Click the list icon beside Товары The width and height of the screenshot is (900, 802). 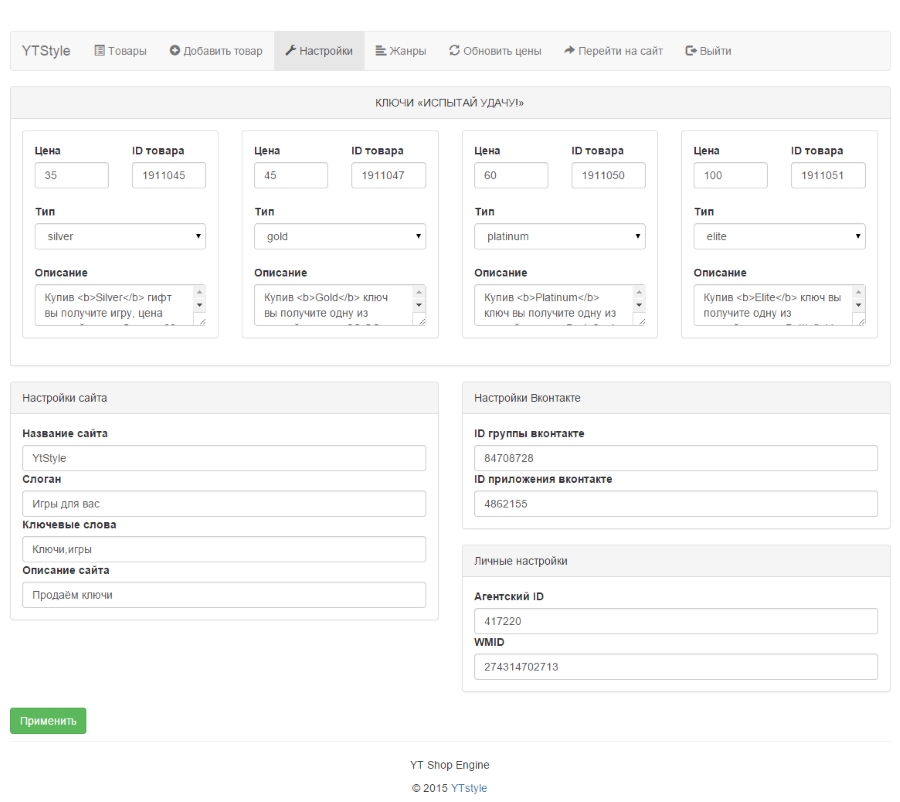click(100, 51)
